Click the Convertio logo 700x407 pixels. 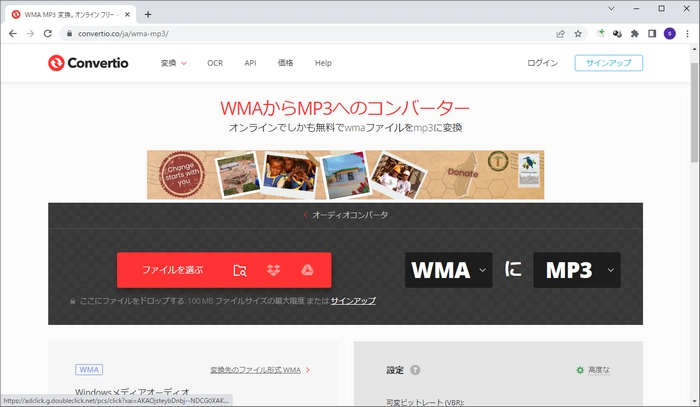click(88, 63)
